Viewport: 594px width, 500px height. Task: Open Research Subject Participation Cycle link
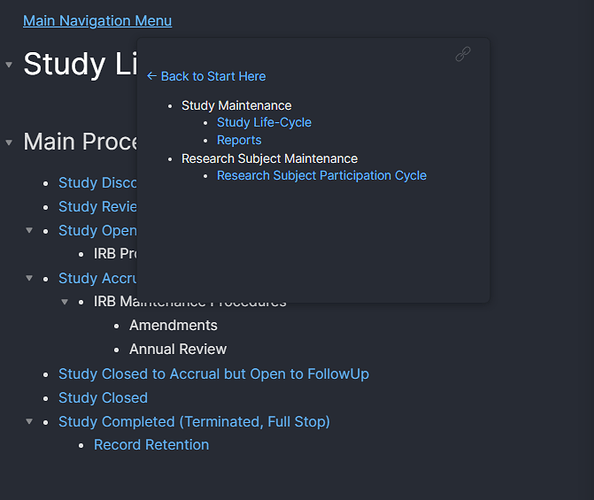pos(322,175)
